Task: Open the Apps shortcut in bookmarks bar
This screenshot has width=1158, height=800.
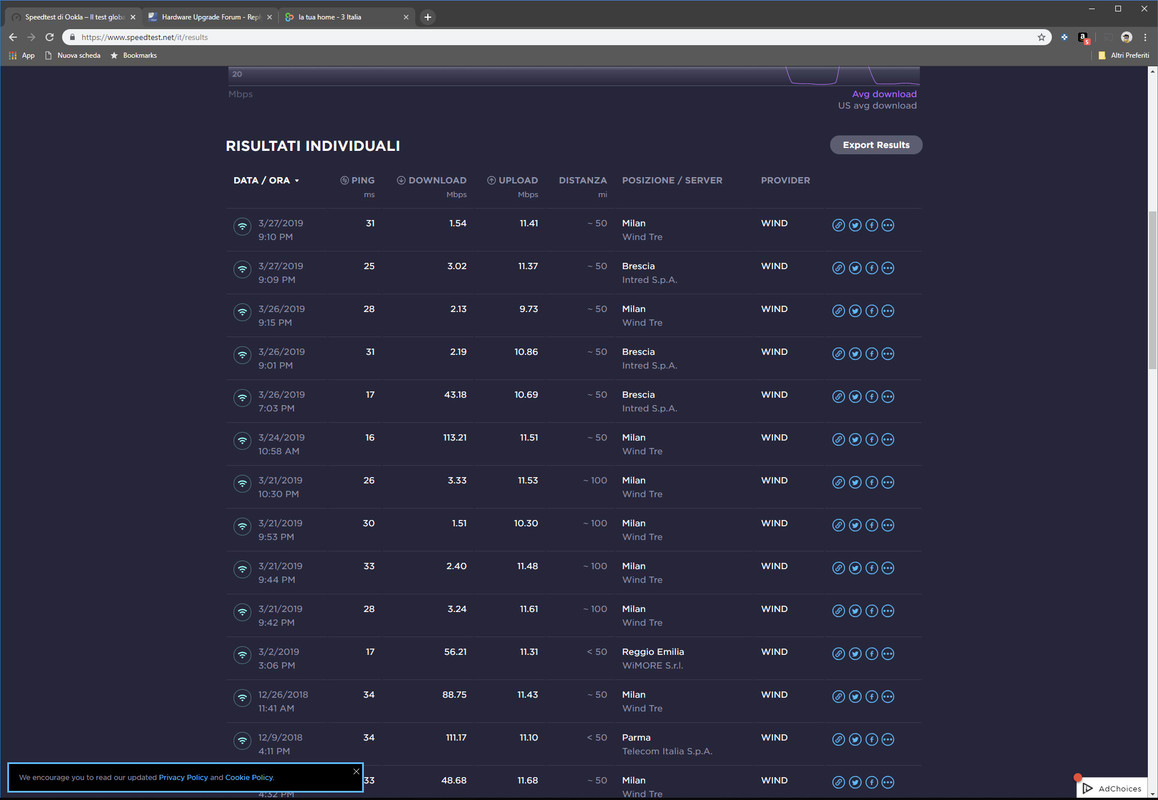Action: [21, 55]
